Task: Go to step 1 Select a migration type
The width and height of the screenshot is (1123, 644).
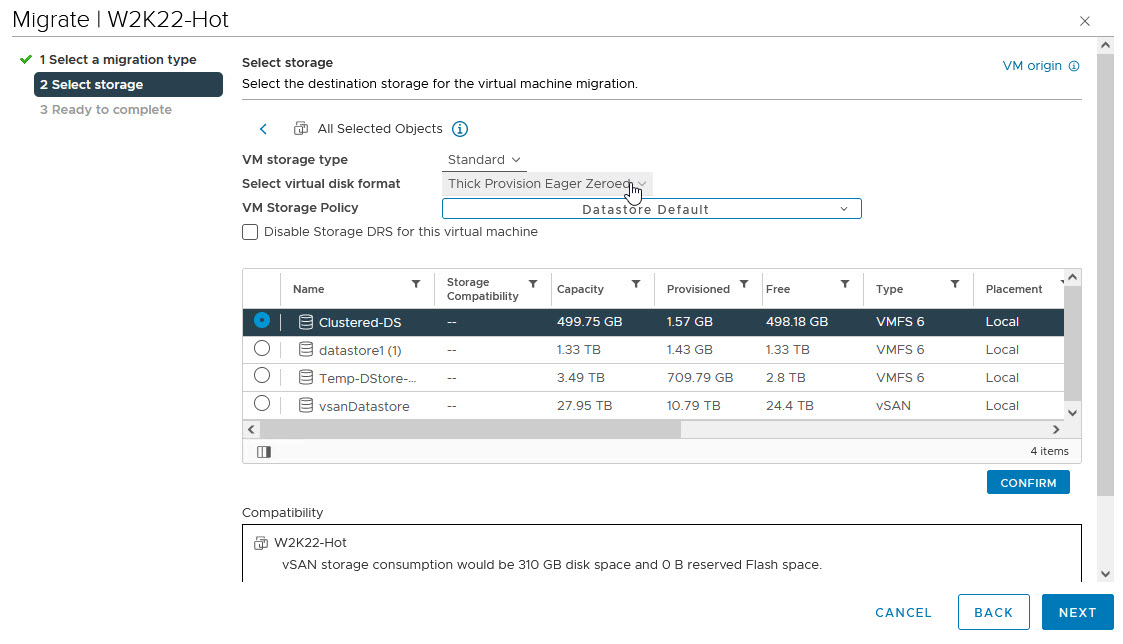Action: 118,60
